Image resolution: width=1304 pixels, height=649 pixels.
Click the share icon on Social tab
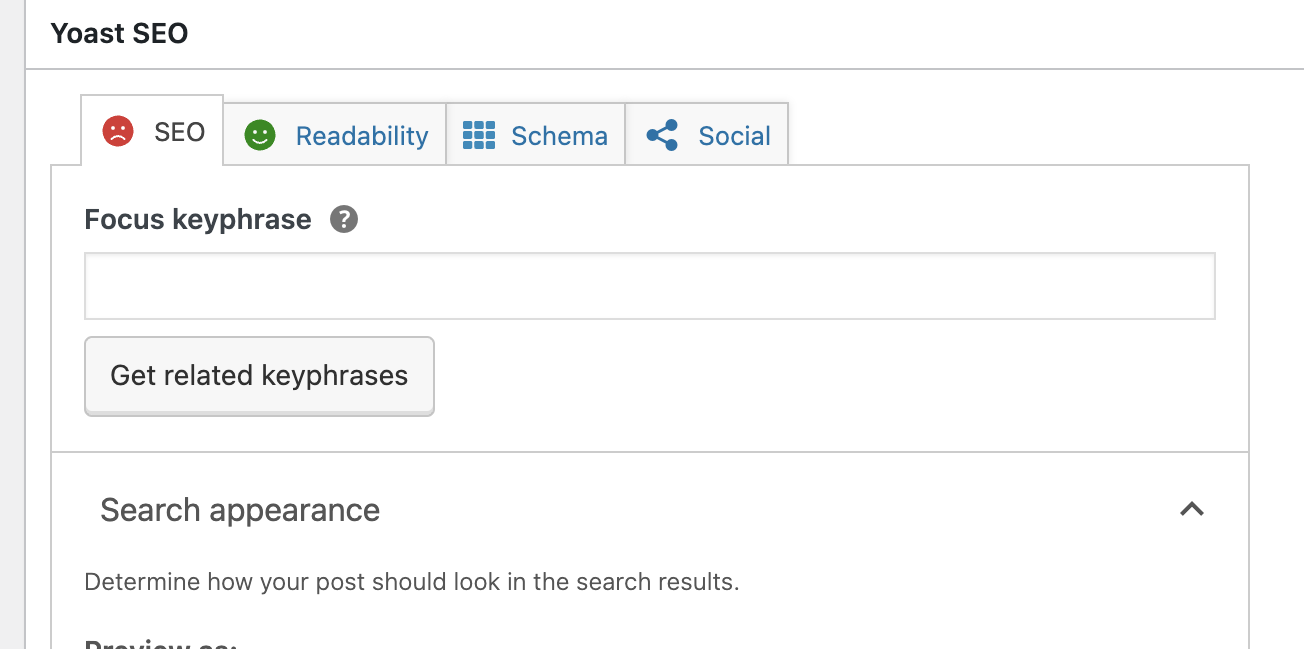tap(662, 135)
